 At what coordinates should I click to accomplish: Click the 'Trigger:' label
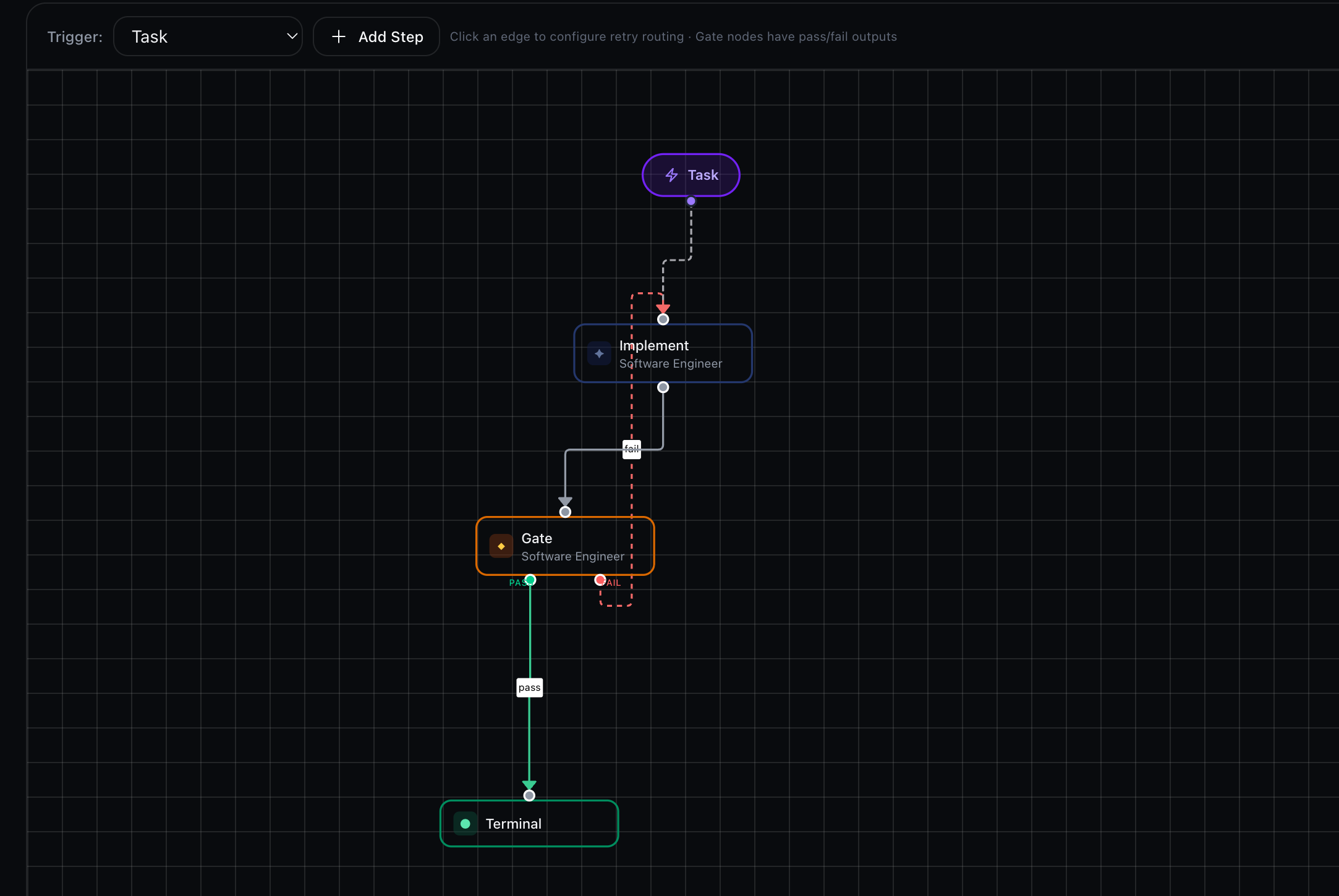[75, 37]
